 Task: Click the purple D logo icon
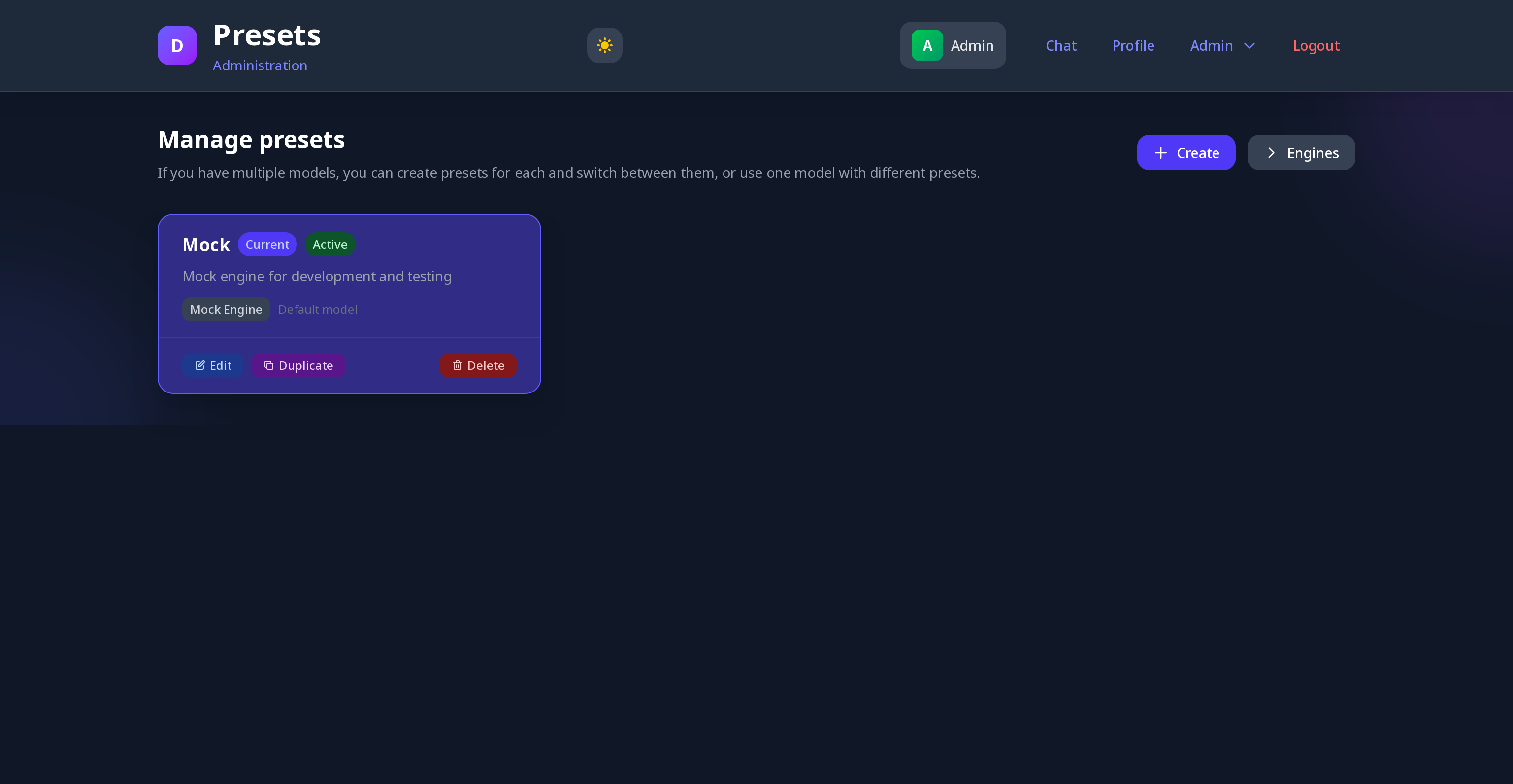tap(177, 45)
